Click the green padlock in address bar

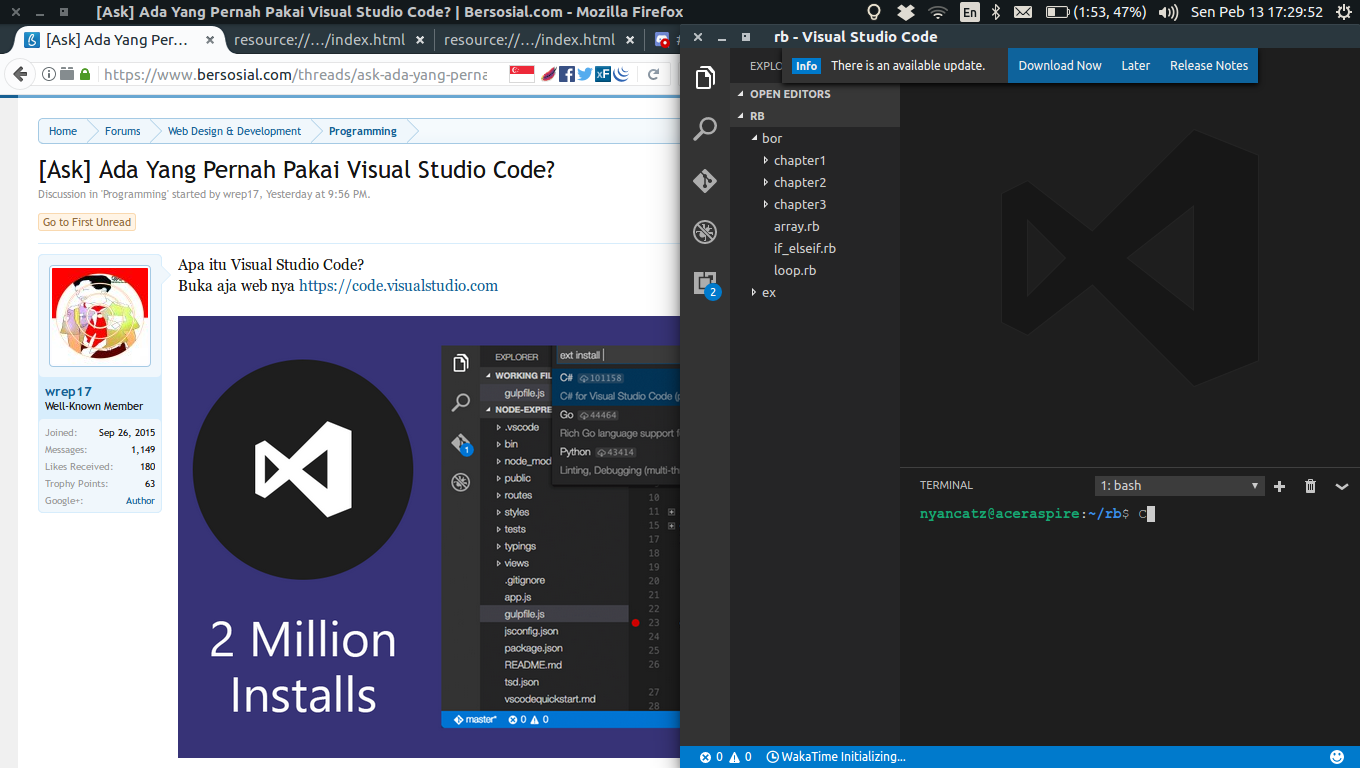[85, 75]
